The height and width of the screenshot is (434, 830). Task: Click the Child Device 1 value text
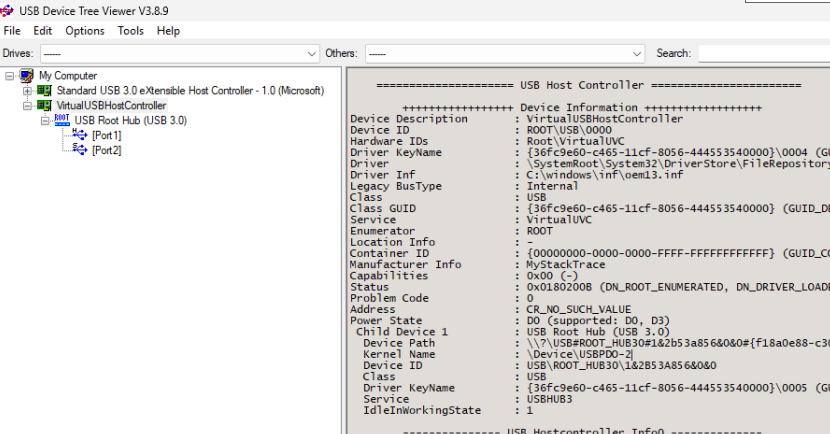tap(598, 332)
